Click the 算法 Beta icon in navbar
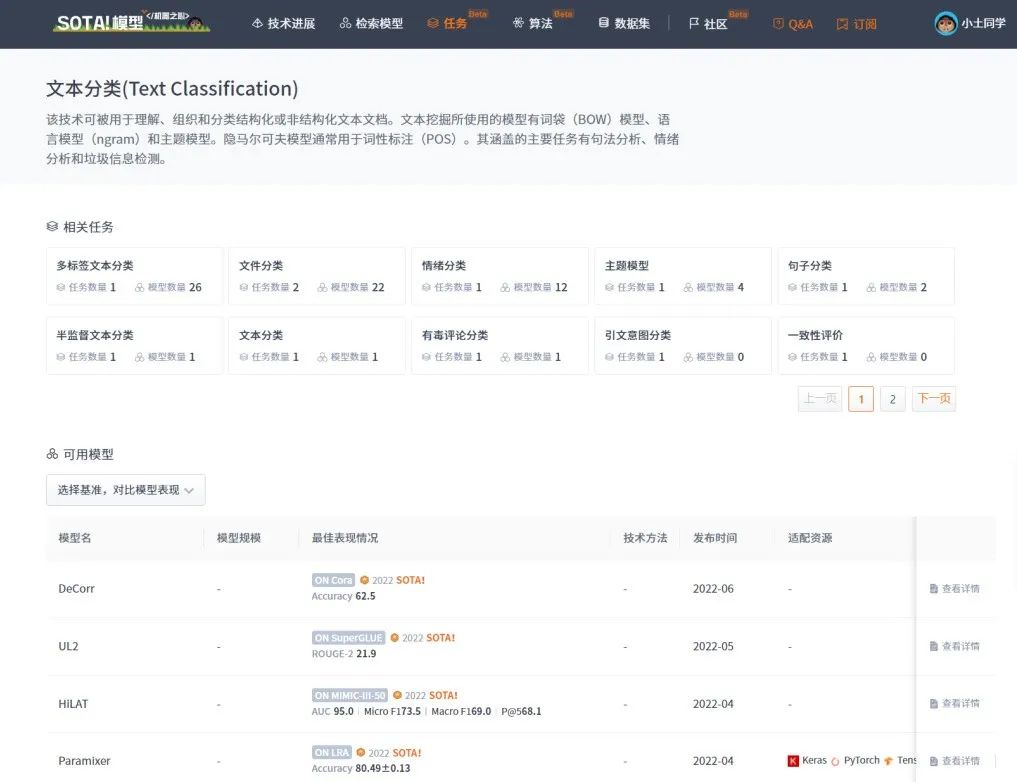The height and width of the screenshot is (782, 1017). [x=517, y=23]
